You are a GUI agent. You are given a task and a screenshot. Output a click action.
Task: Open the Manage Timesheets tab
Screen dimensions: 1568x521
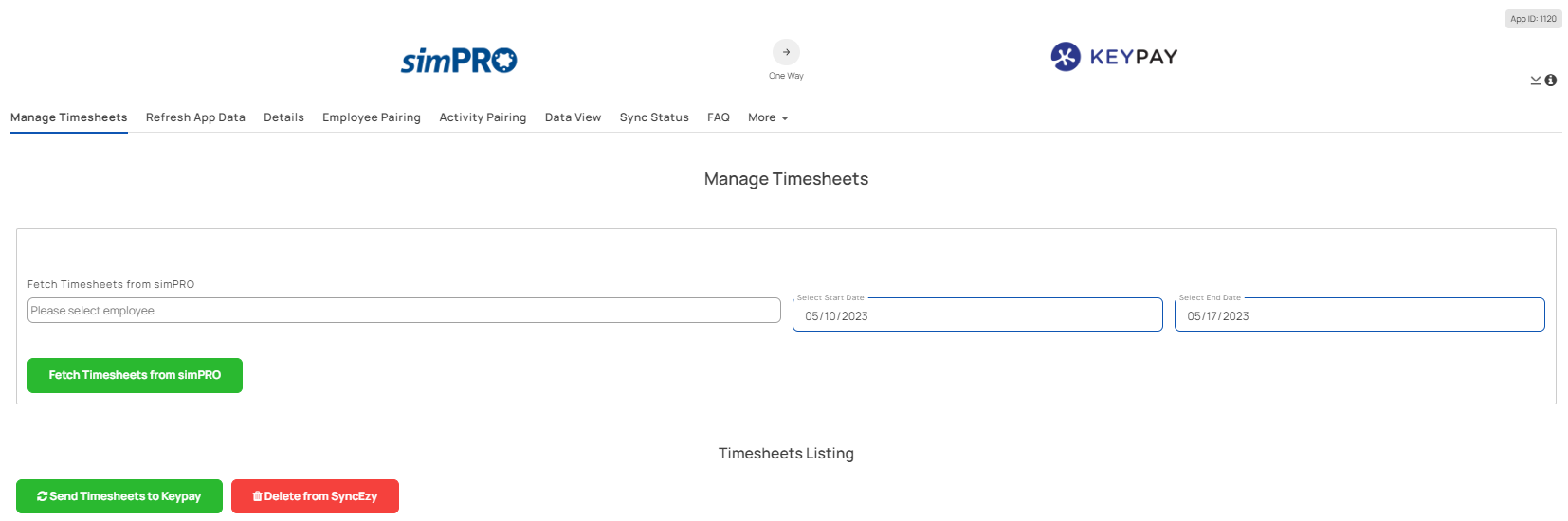pos(68,117)
